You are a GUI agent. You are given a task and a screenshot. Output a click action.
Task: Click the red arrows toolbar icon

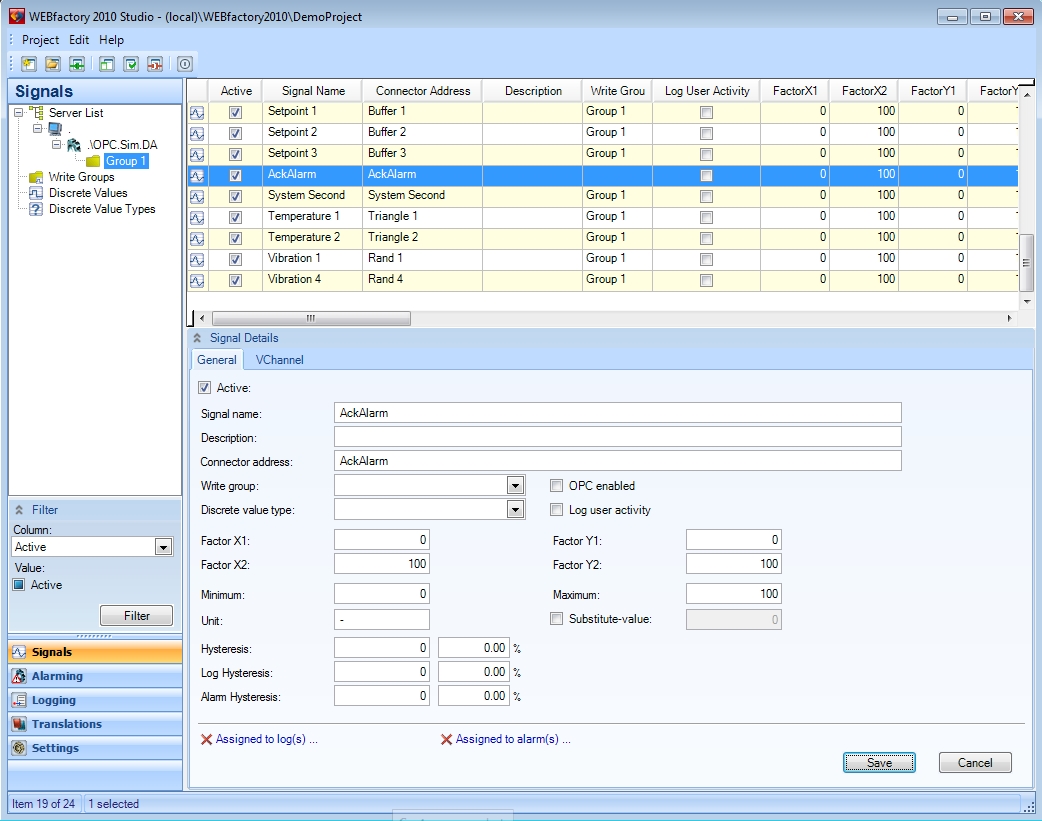(155, 64)
